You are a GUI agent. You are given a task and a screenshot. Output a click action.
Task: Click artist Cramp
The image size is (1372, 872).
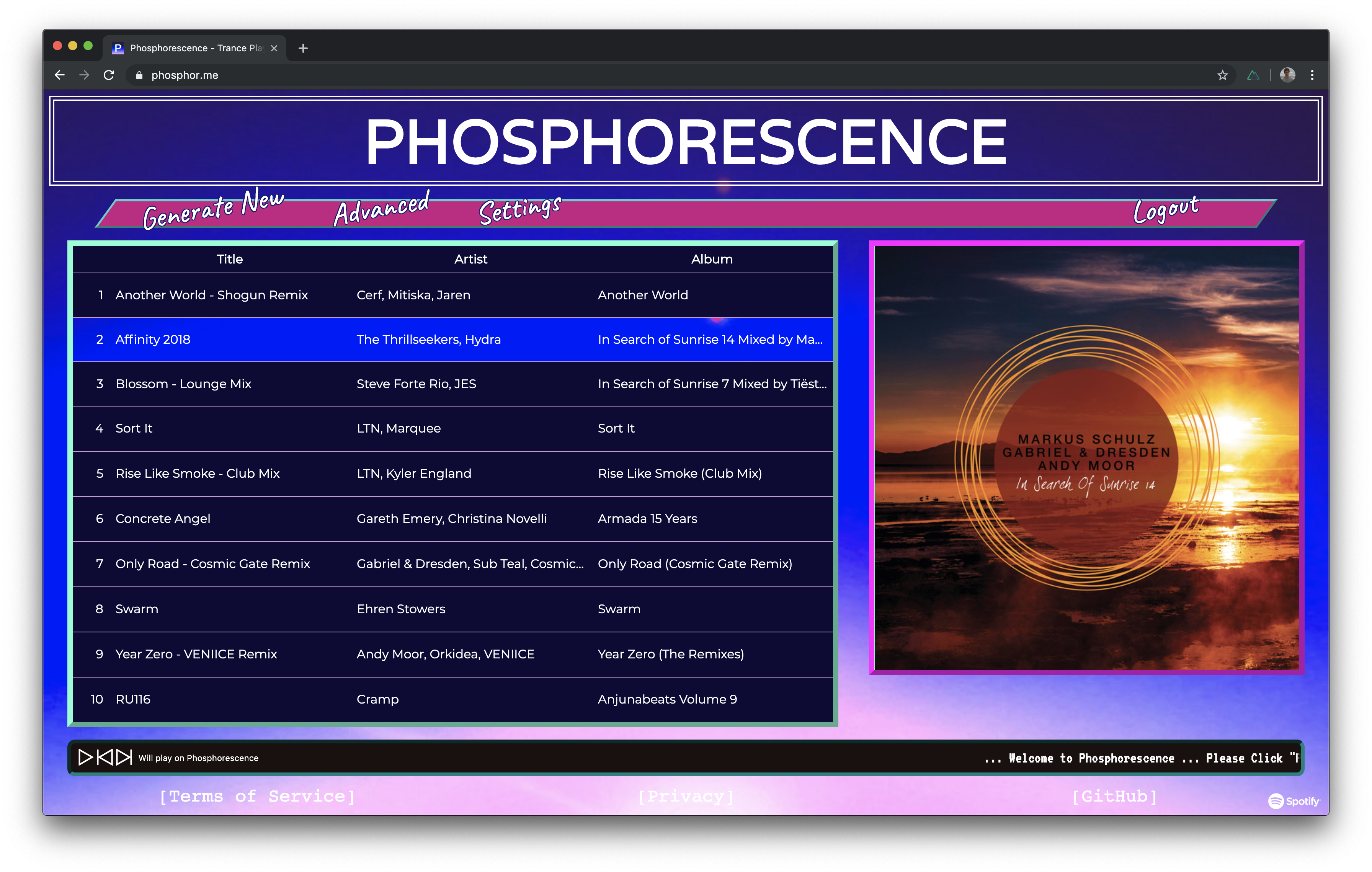pyautogui.click(x=377, y=699)
